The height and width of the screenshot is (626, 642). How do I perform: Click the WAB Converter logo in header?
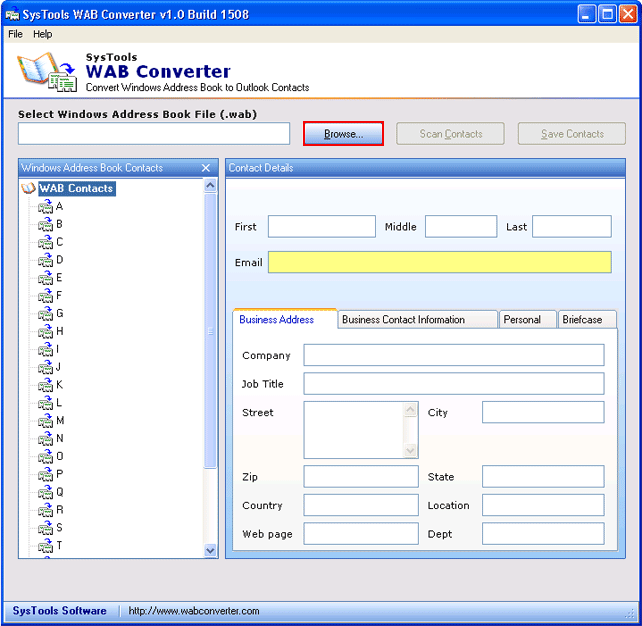click(46, 71)
